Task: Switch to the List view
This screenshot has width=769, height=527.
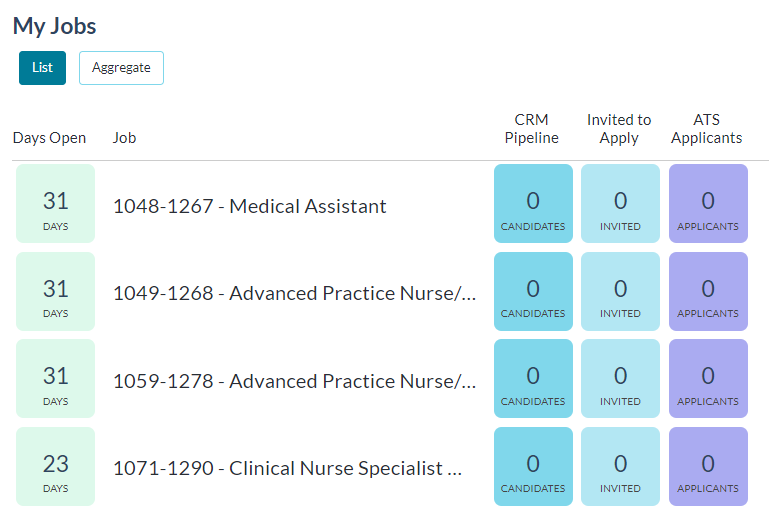Action: [42, 68]
